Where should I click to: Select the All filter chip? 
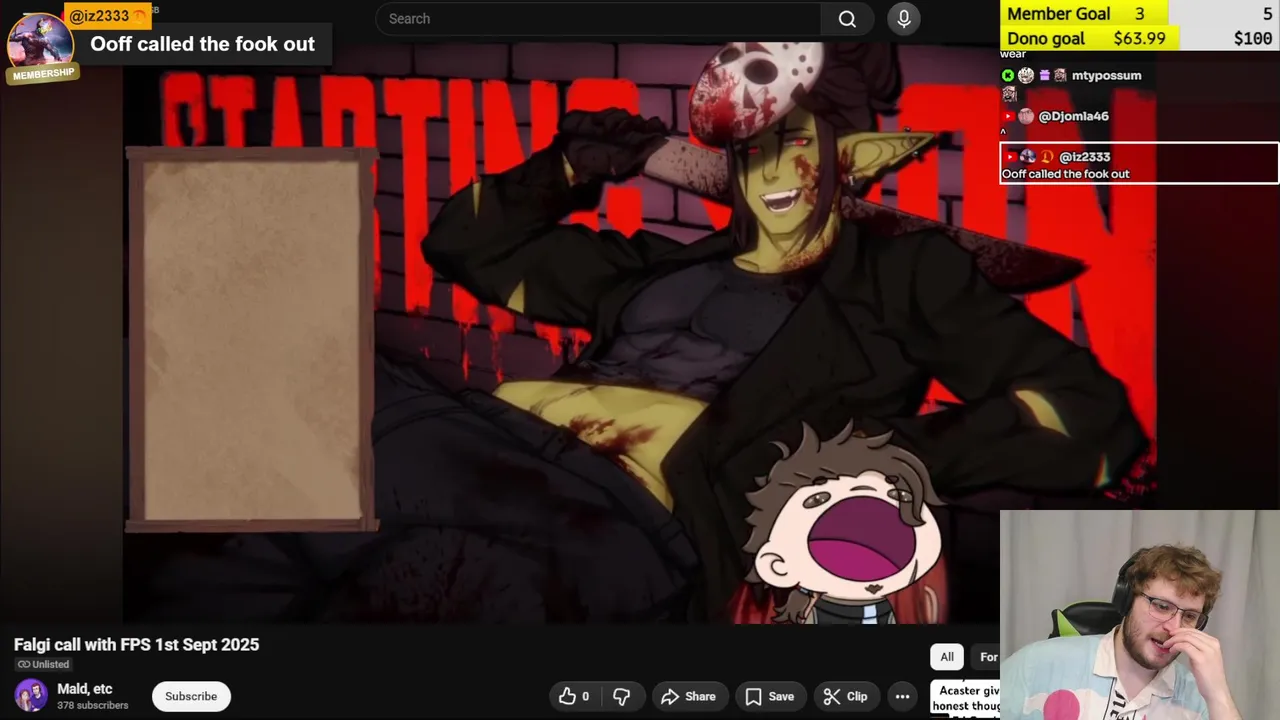947,657
